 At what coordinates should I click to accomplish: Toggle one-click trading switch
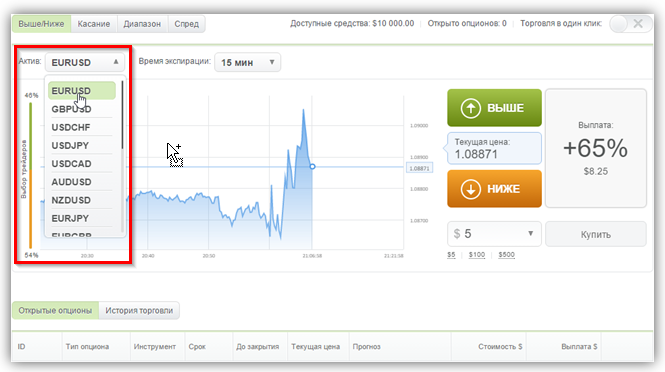coord(631,24)
